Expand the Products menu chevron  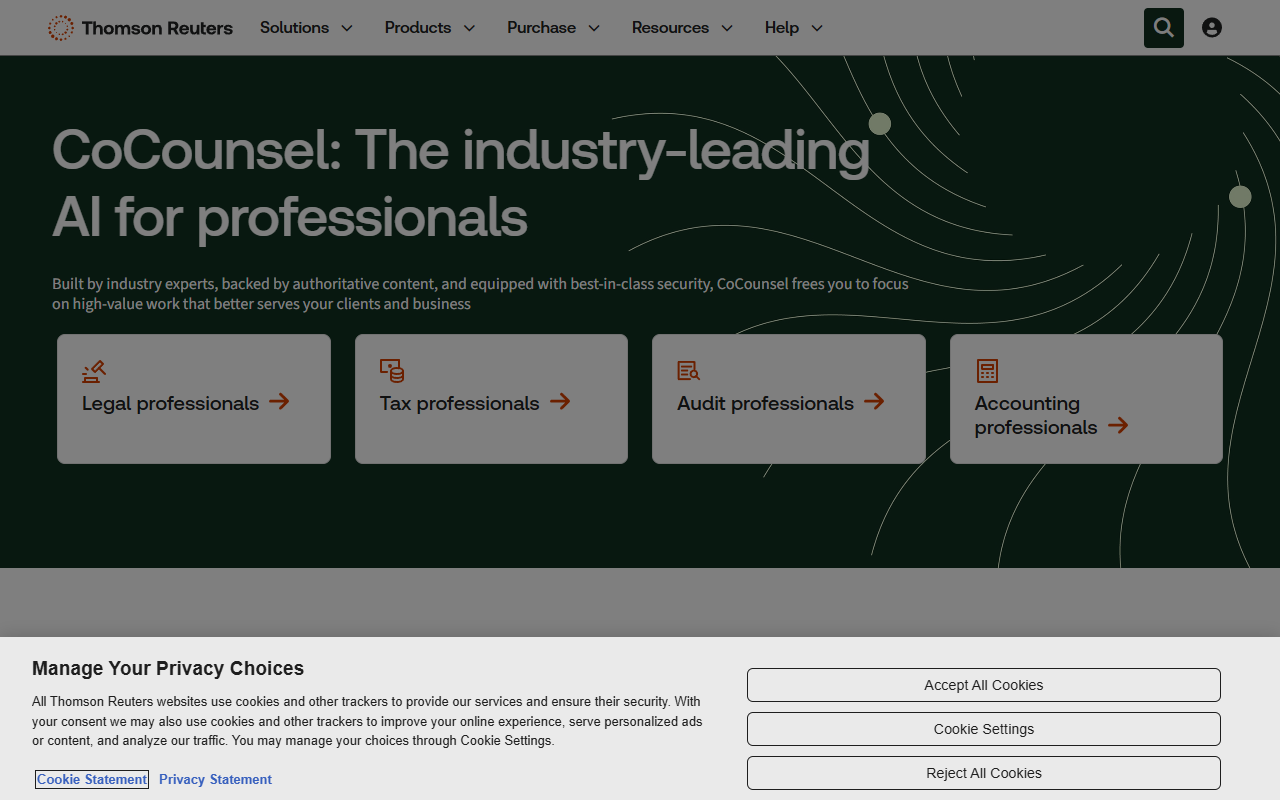coord(469,28)
